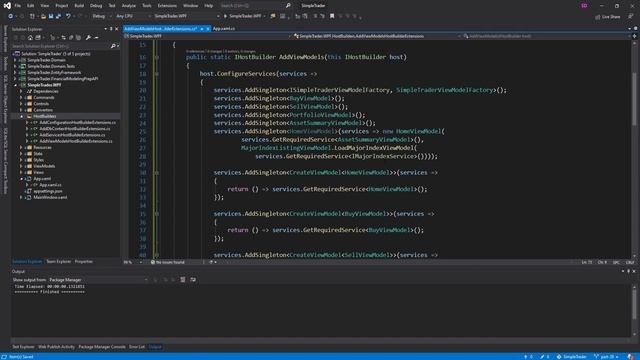Click the SimpleTrader repository in status bar
The width and height of the screenshot is (640, 360).
coord(572,357)
